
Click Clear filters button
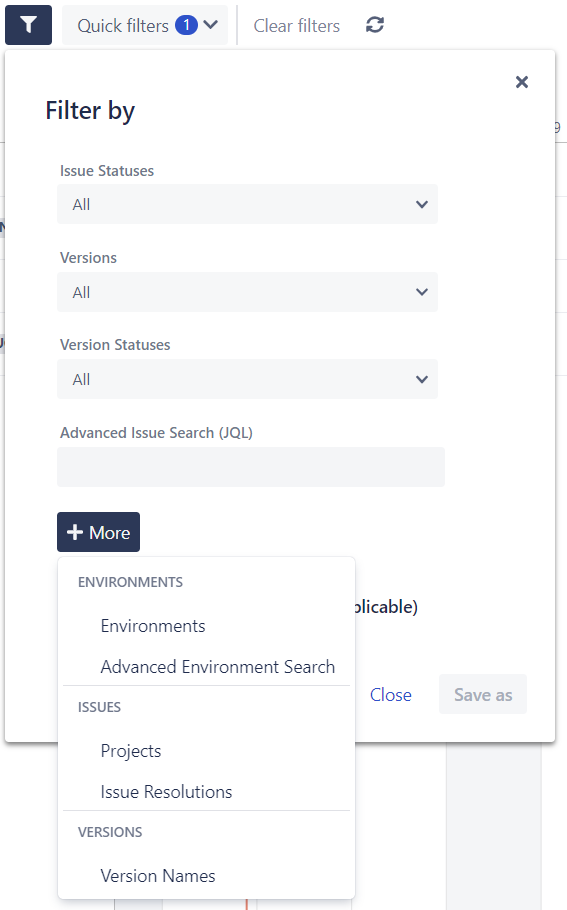tap(297, 26)
